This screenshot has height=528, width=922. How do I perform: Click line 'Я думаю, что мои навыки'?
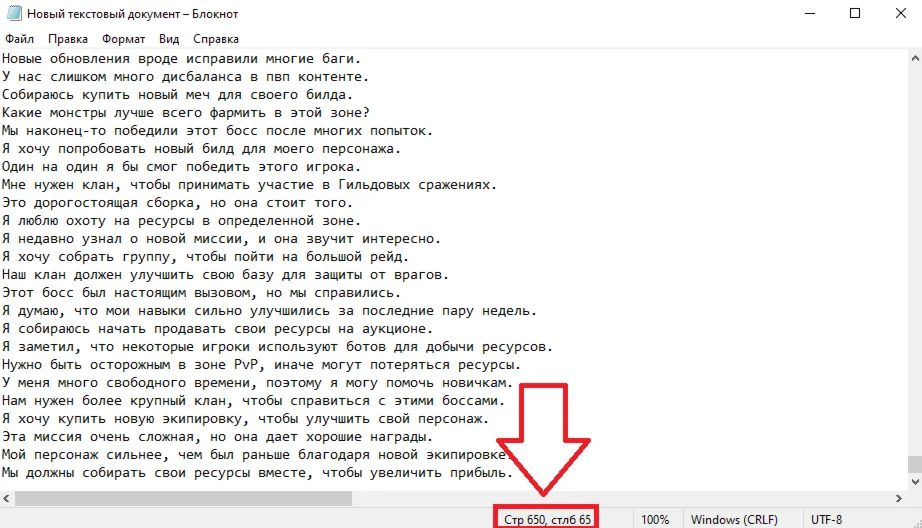(269, 310)
